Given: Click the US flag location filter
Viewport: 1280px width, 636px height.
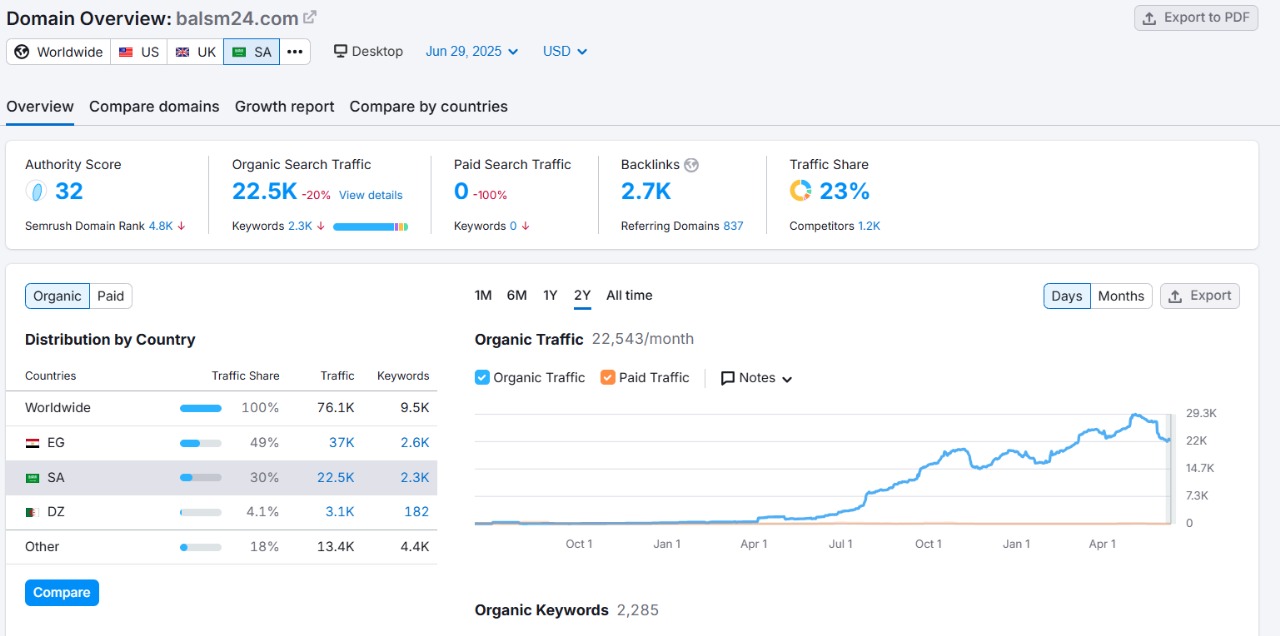Looking at the screenshot, I should point(138,51).
